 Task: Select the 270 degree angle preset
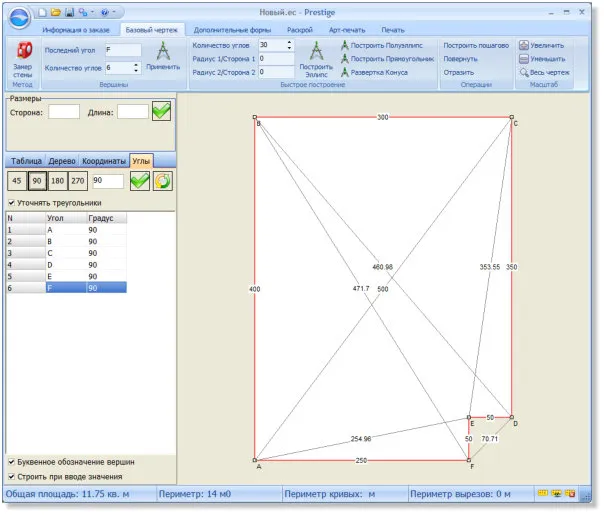77,181
